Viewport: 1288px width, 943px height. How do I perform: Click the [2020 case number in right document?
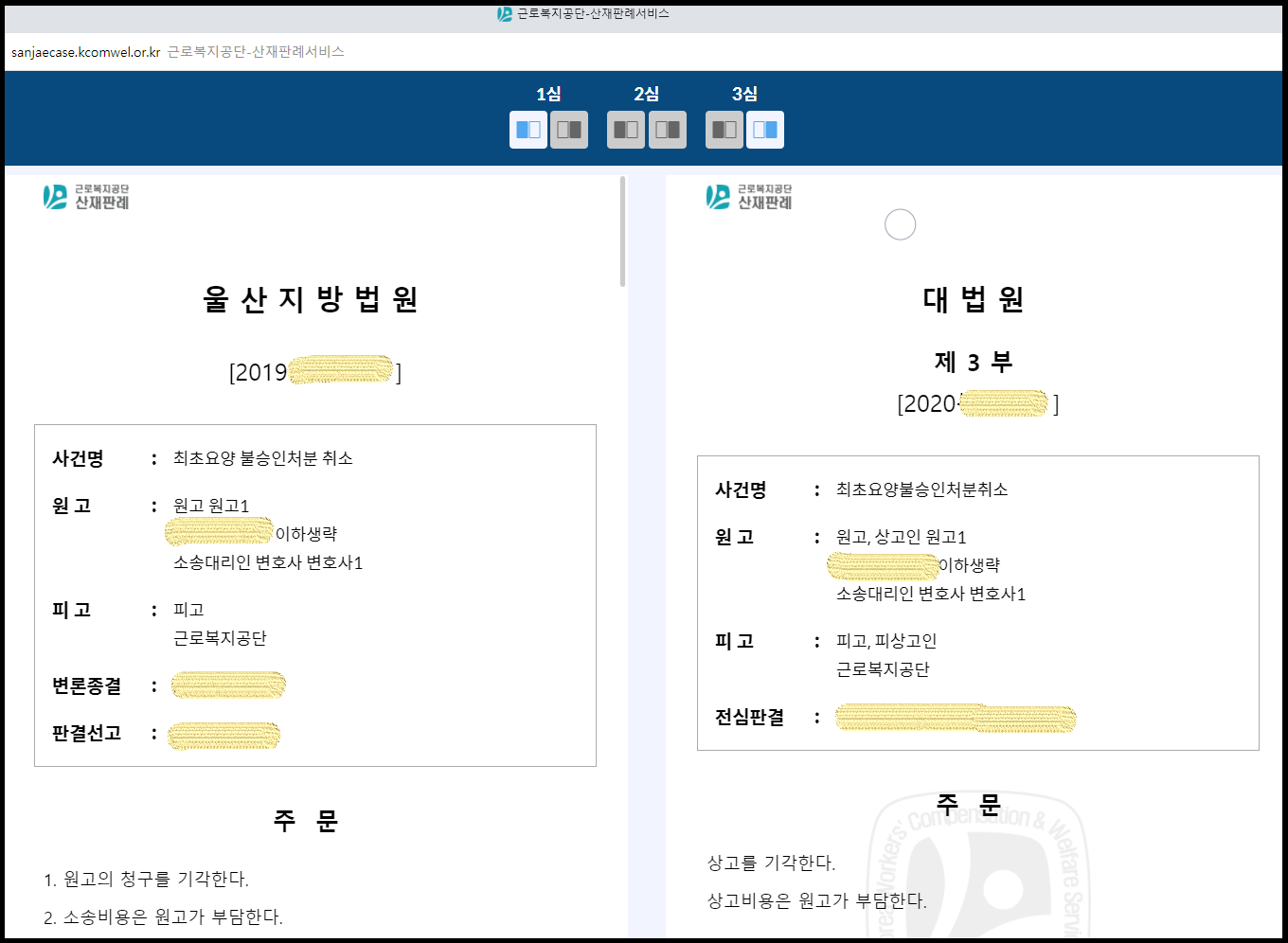978,404
